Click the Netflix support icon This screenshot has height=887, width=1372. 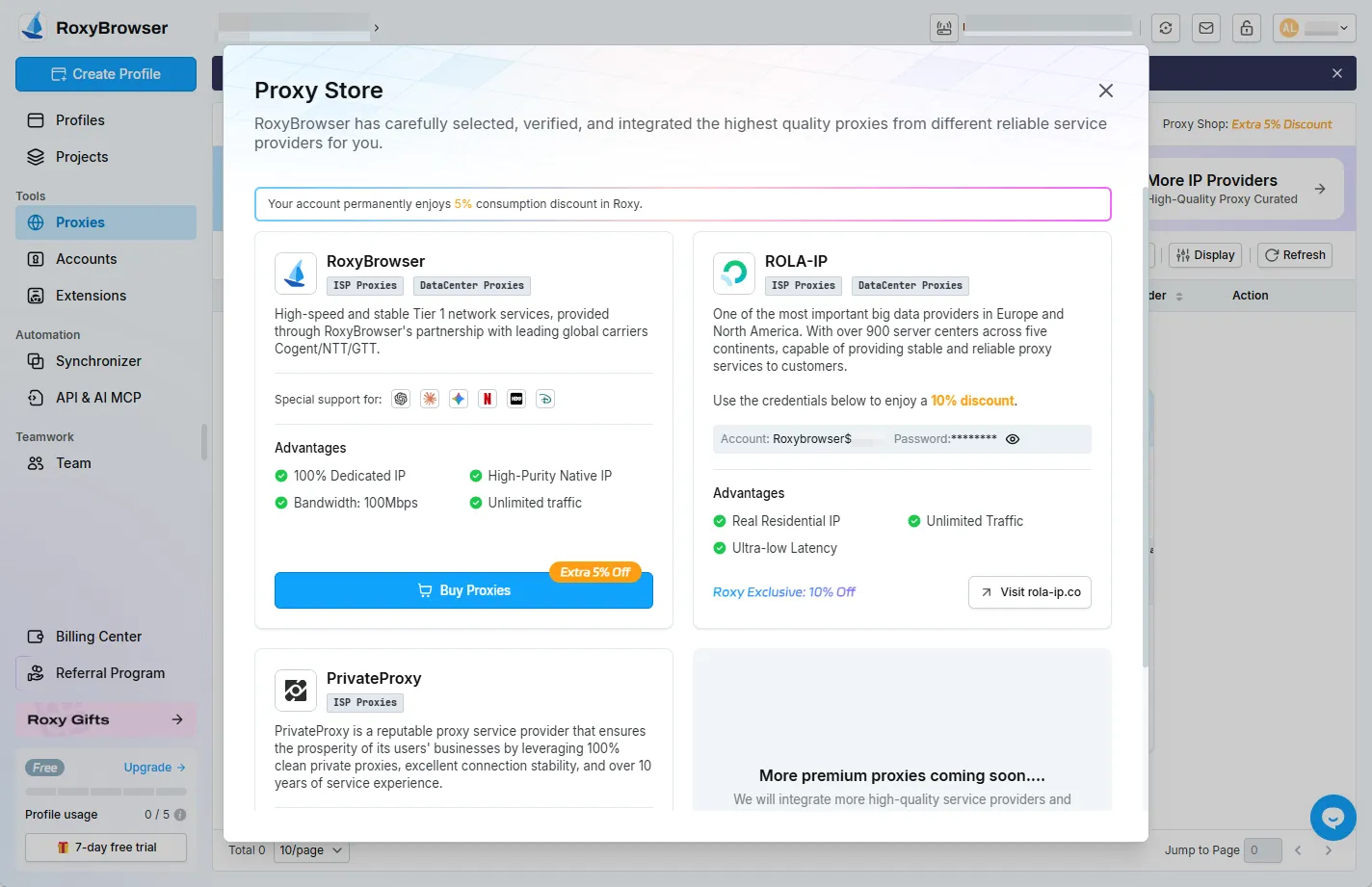point(488,398)
